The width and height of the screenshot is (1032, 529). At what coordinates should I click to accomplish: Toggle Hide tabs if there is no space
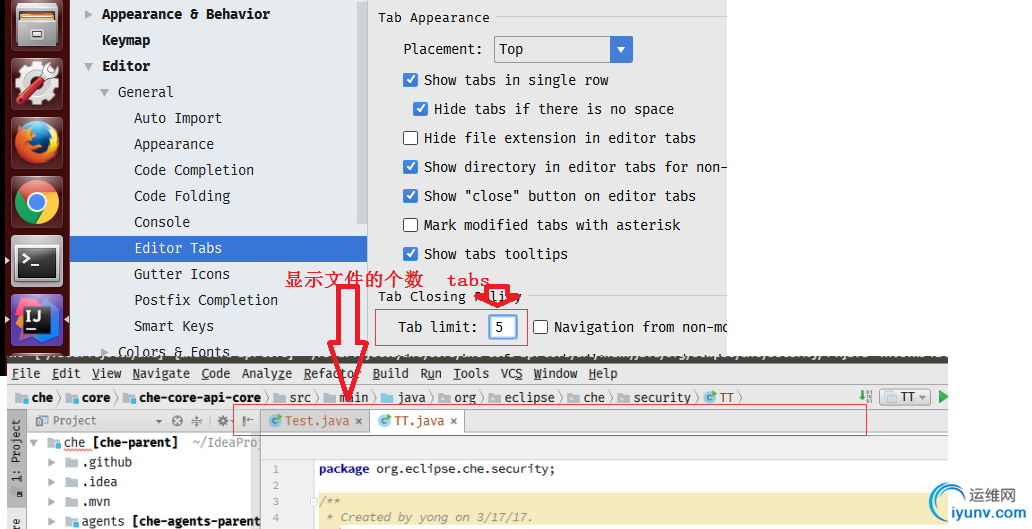420,109
